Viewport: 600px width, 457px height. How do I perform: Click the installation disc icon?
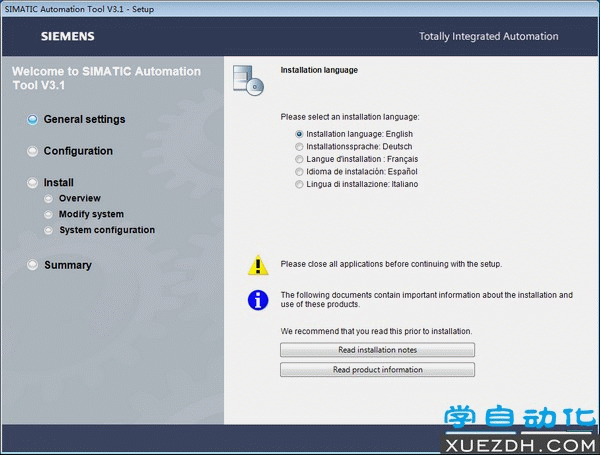(248, 80)
